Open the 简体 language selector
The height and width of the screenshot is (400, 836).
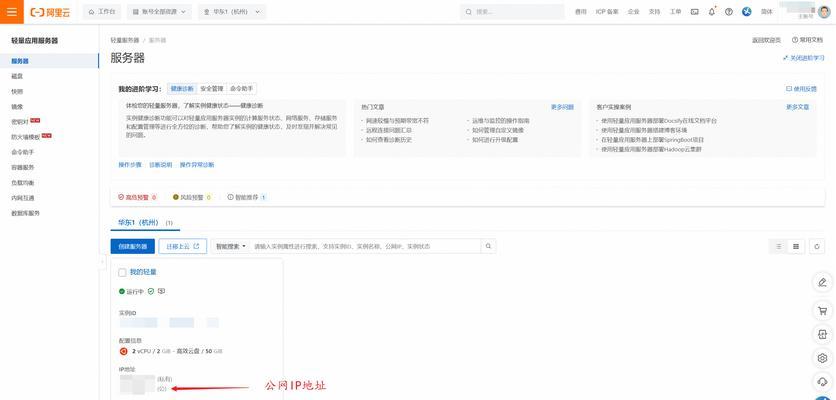point(767,12)
